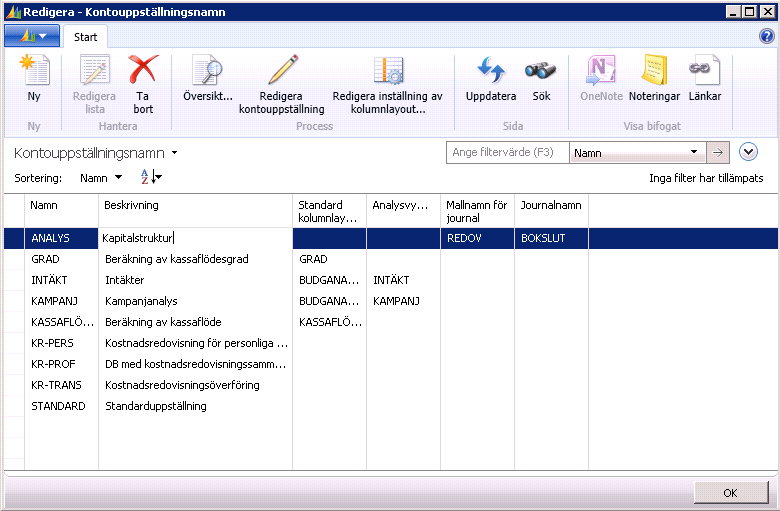Click Redigera kontouppställning pencil icon
The height and width of the screenshot is (511, 780).
point(283,70)
